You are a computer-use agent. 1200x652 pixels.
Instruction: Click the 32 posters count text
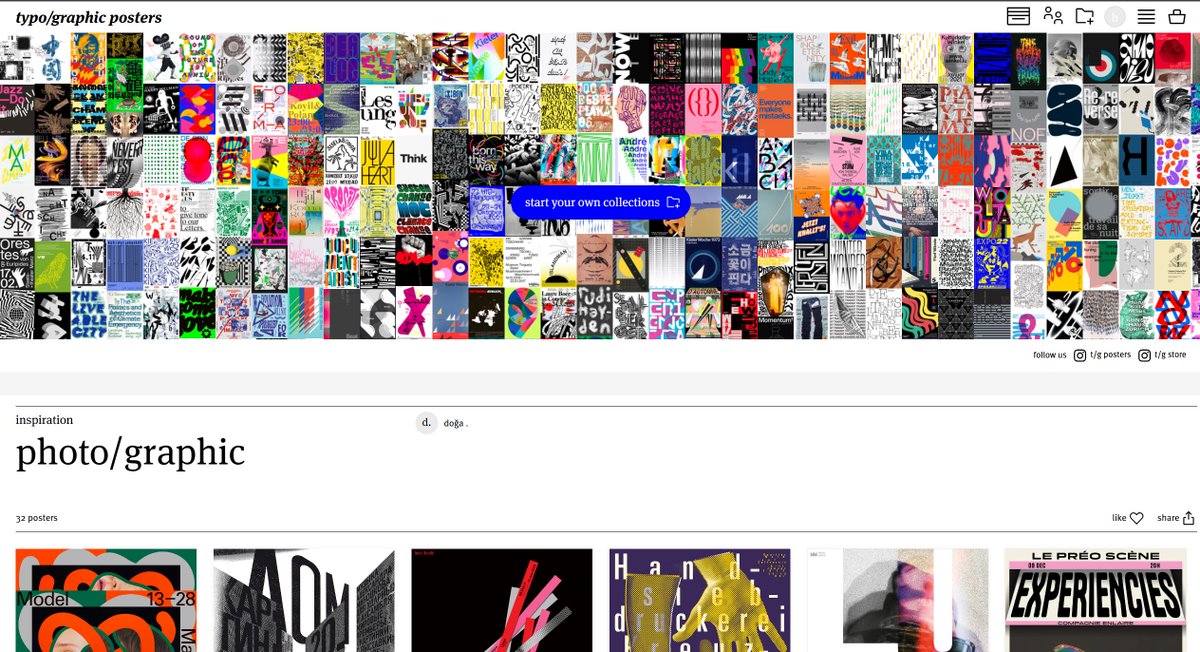coord(37,518)
